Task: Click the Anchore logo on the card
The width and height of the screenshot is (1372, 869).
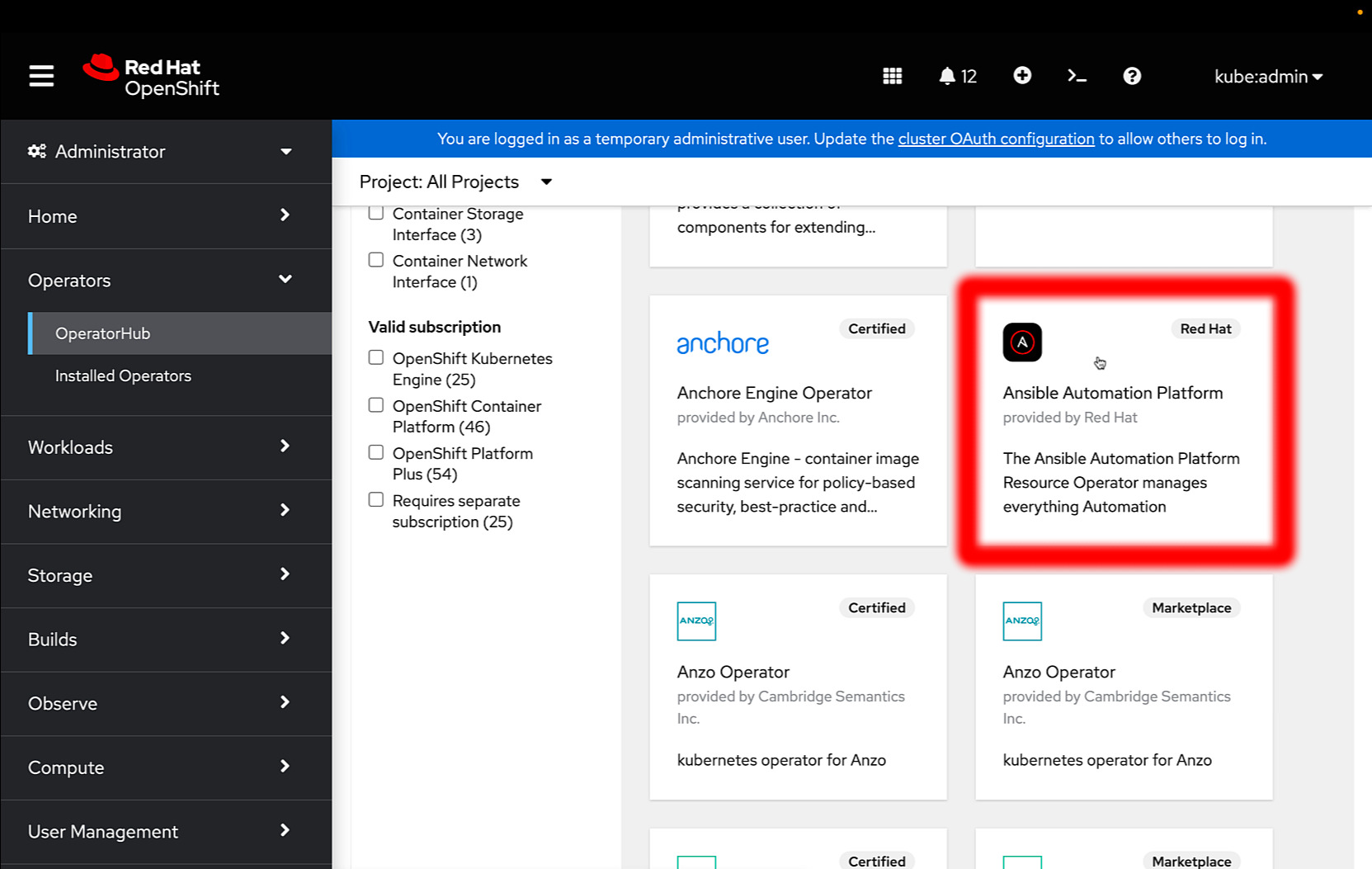Action: click(x=723, y=343)
